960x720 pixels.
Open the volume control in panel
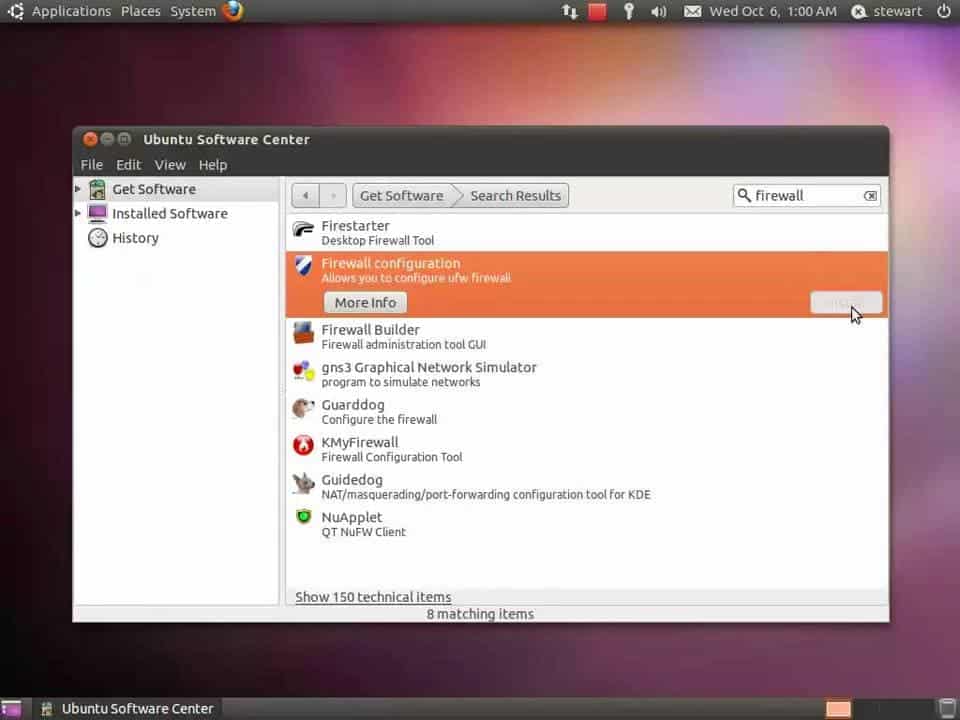click(x=659, y=12)
